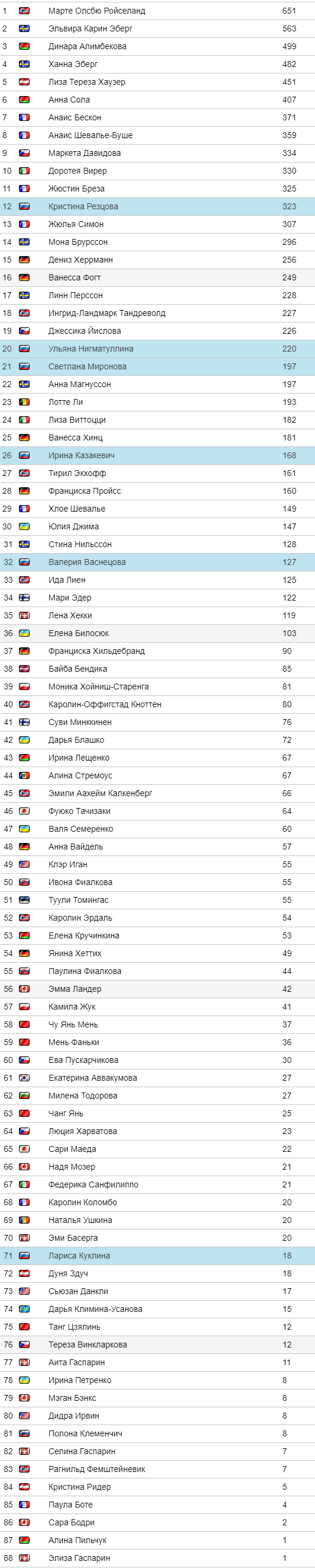315x1568 pixels.
Task: Click the Russia flag beside Кристина Резцова
Action: [x=24, y=206]
